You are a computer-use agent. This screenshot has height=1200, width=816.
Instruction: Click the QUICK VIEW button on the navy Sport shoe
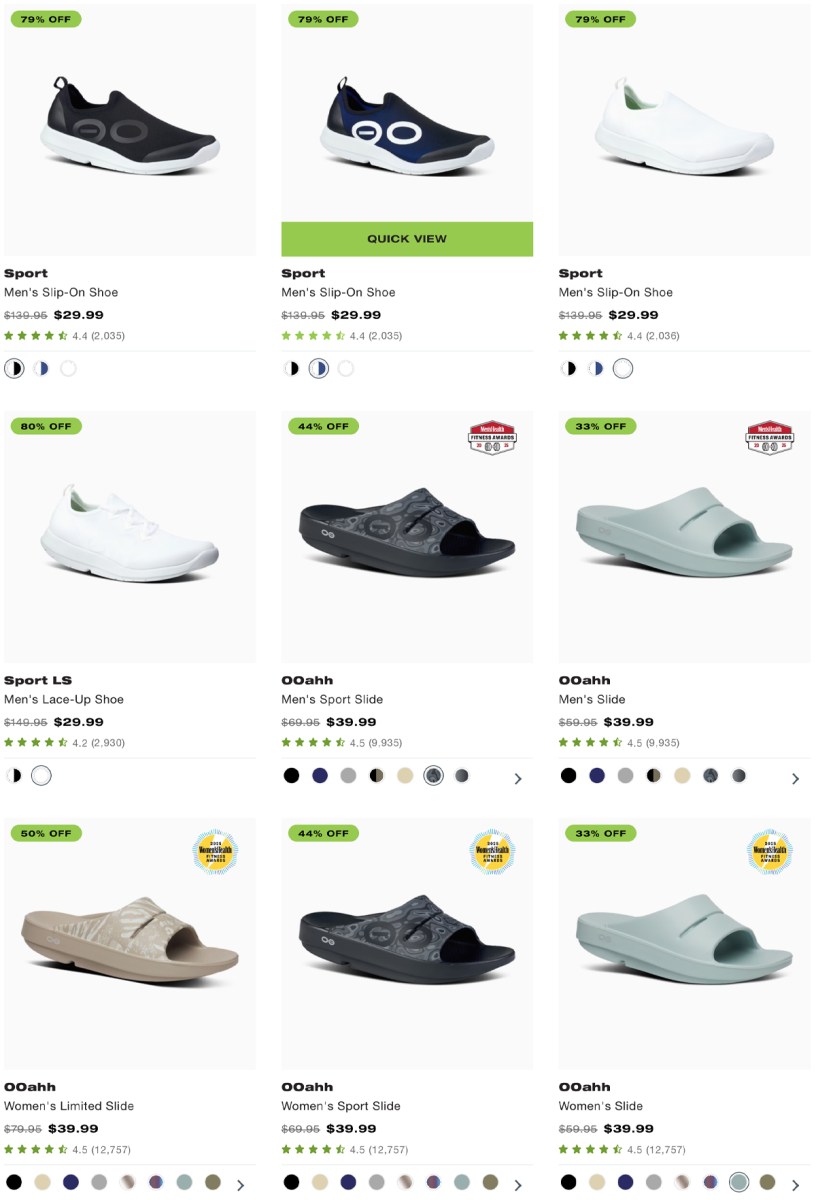(406, 239)
